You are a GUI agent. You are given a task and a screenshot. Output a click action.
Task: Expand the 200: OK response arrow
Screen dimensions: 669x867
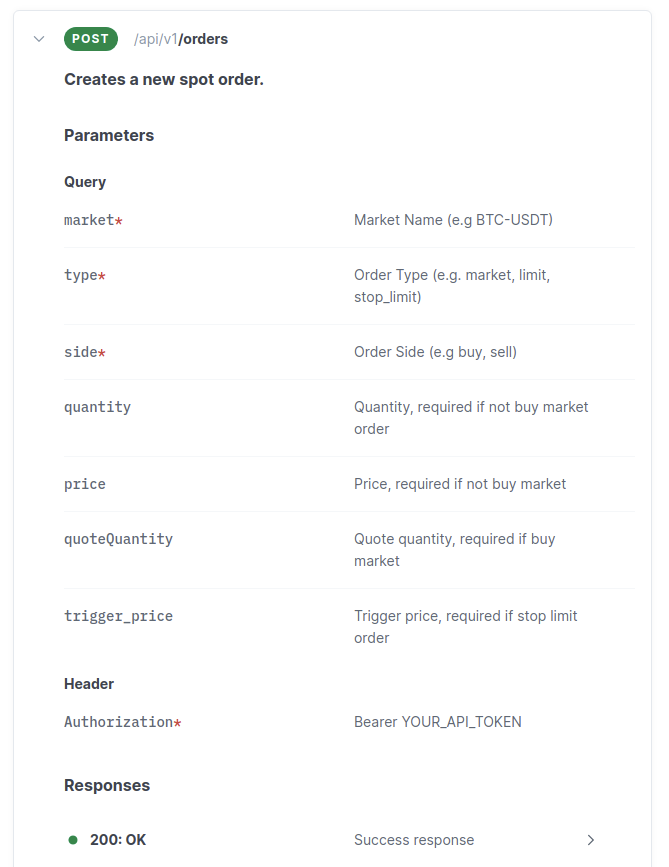coord(591,840)
